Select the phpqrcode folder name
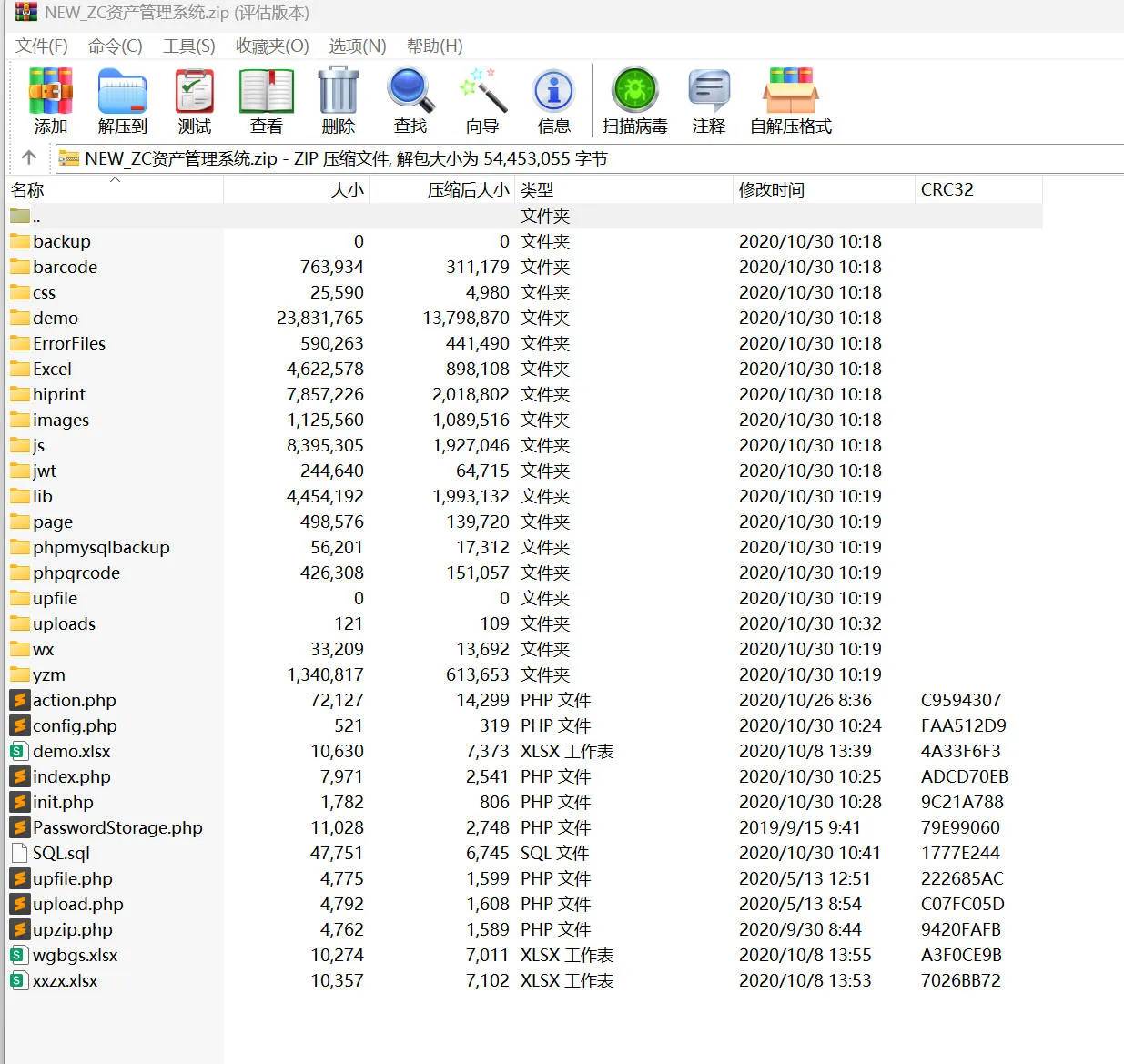1124x1064 pixels. click(76, 573)
